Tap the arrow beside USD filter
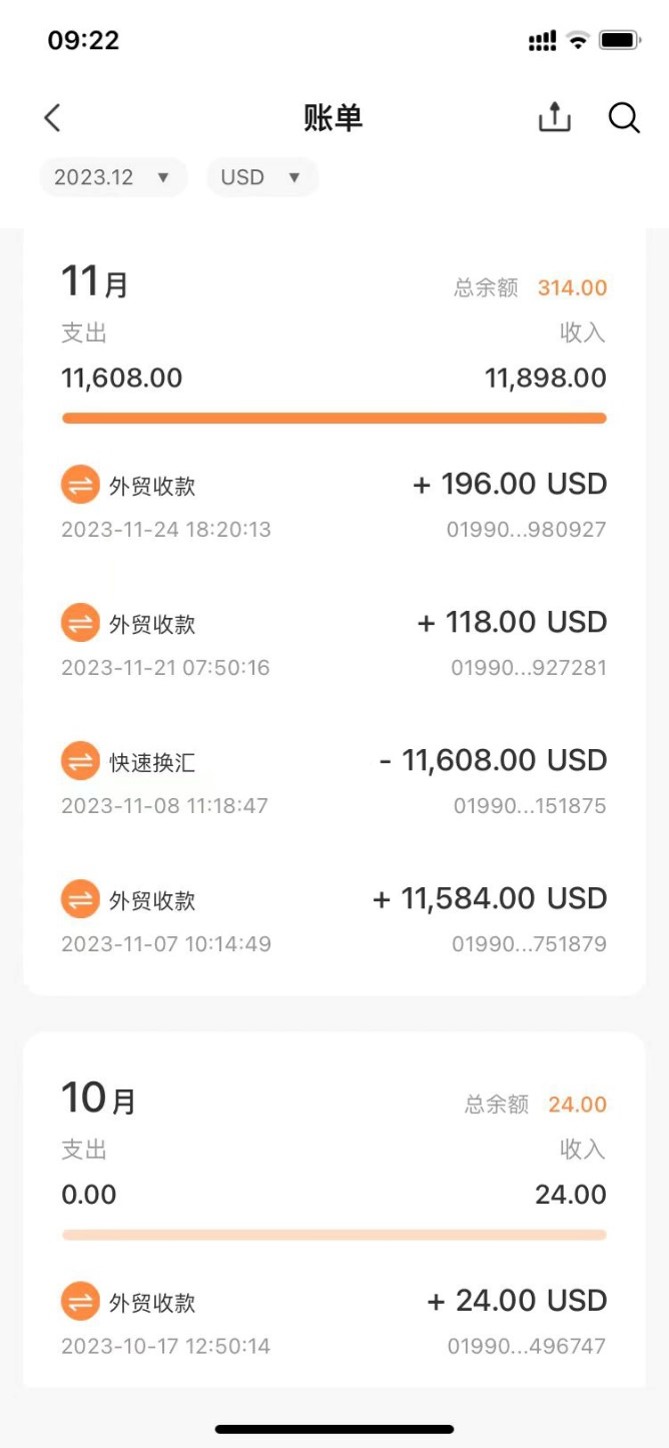 294,178
